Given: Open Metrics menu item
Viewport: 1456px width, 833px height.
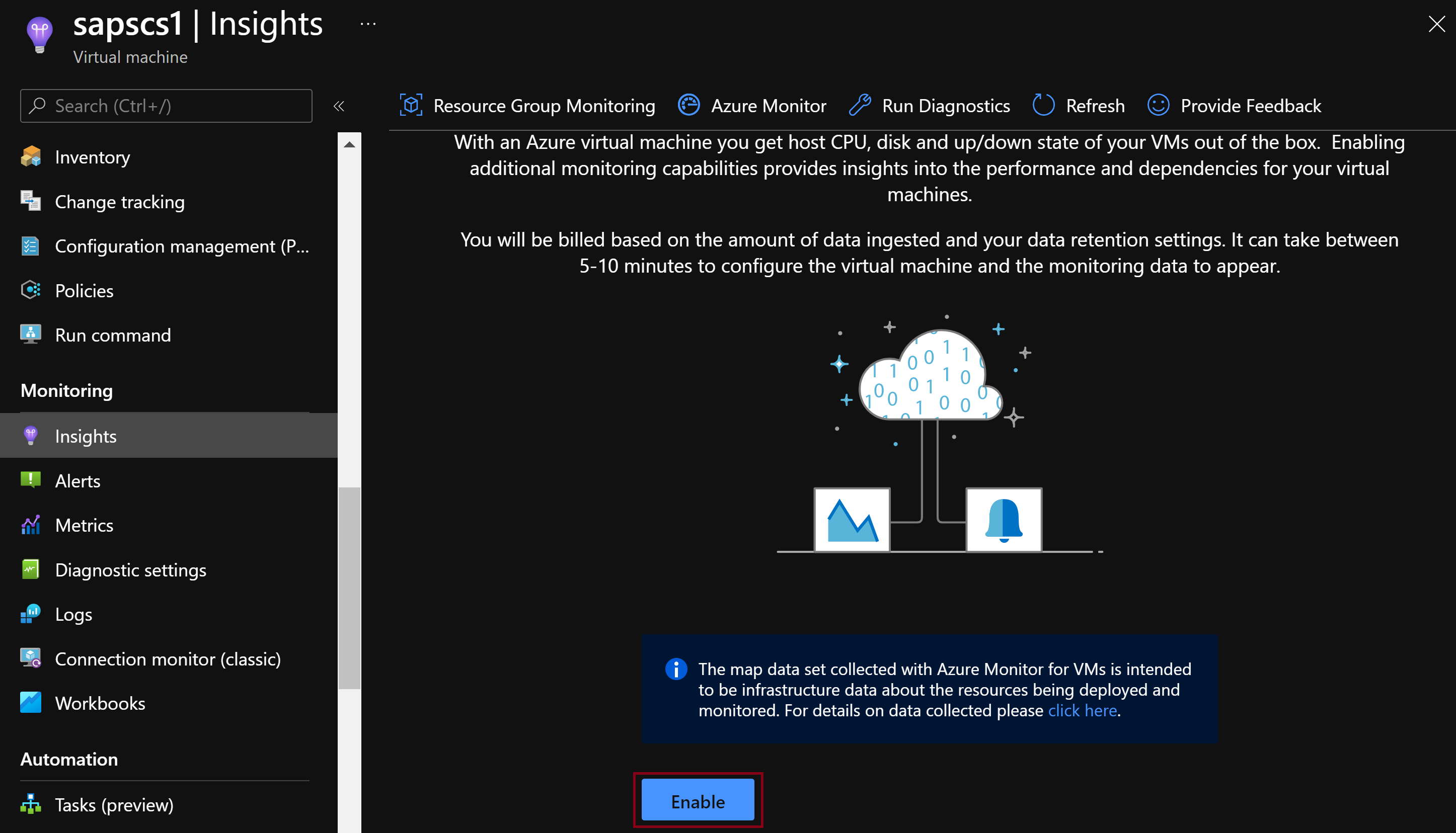Looking at the screenshot, I should (169, 525).
